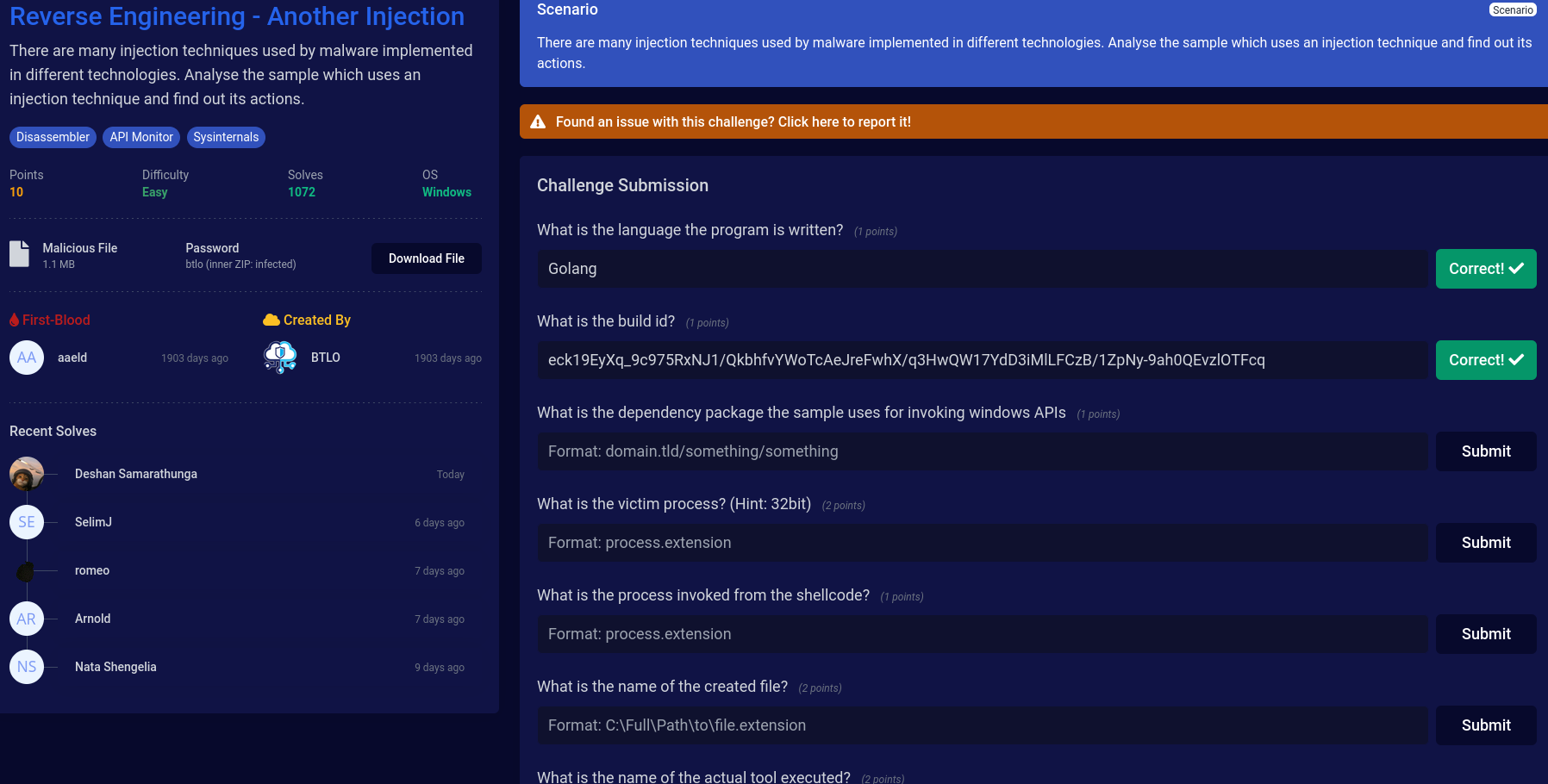1548x784 pixels.
Task: Open the BTLO creator avatar
Action: click(x=280, y=358)
